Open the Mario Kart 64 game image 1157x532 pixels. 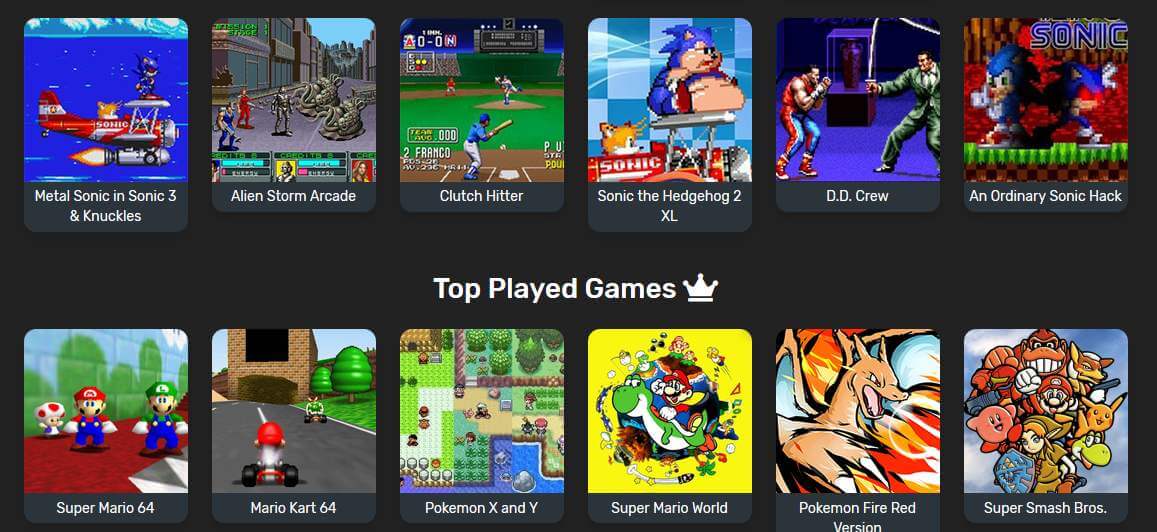coord(294,411)
